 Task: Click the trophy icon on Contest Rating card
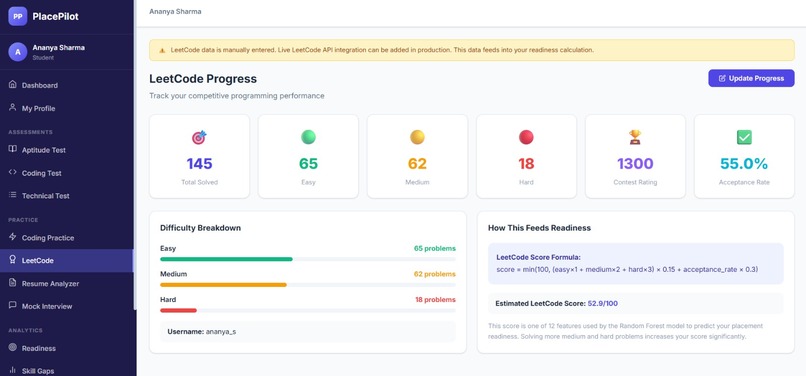635,137
